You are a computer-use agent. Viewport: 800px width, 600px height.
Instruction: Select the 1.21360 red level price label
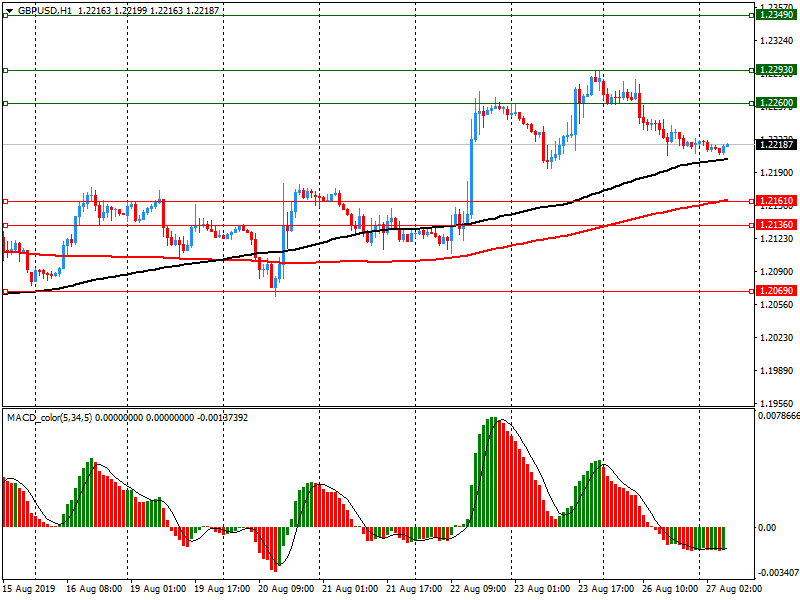[x=777, y=225]
